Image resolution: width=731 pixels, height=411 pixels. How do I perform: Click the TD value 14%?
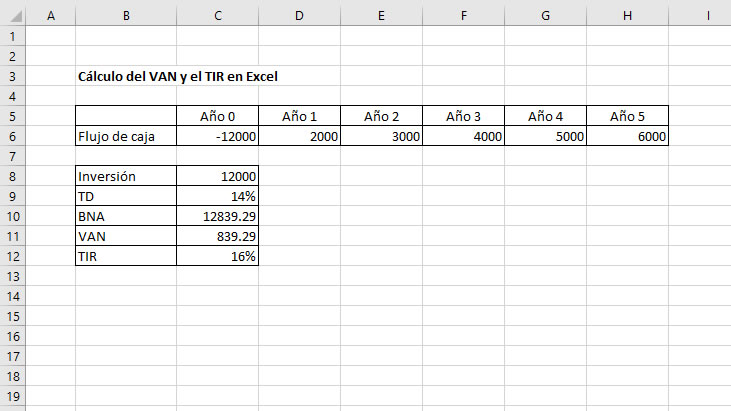pos(217,196)
